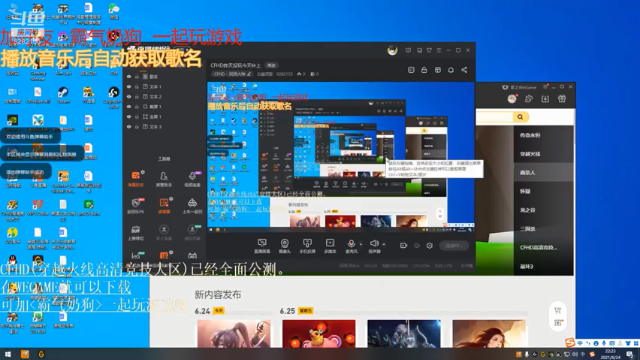Toggle the preview eye icon in the bottom bar
Viewport: 640px width, 360px height.
417,245
